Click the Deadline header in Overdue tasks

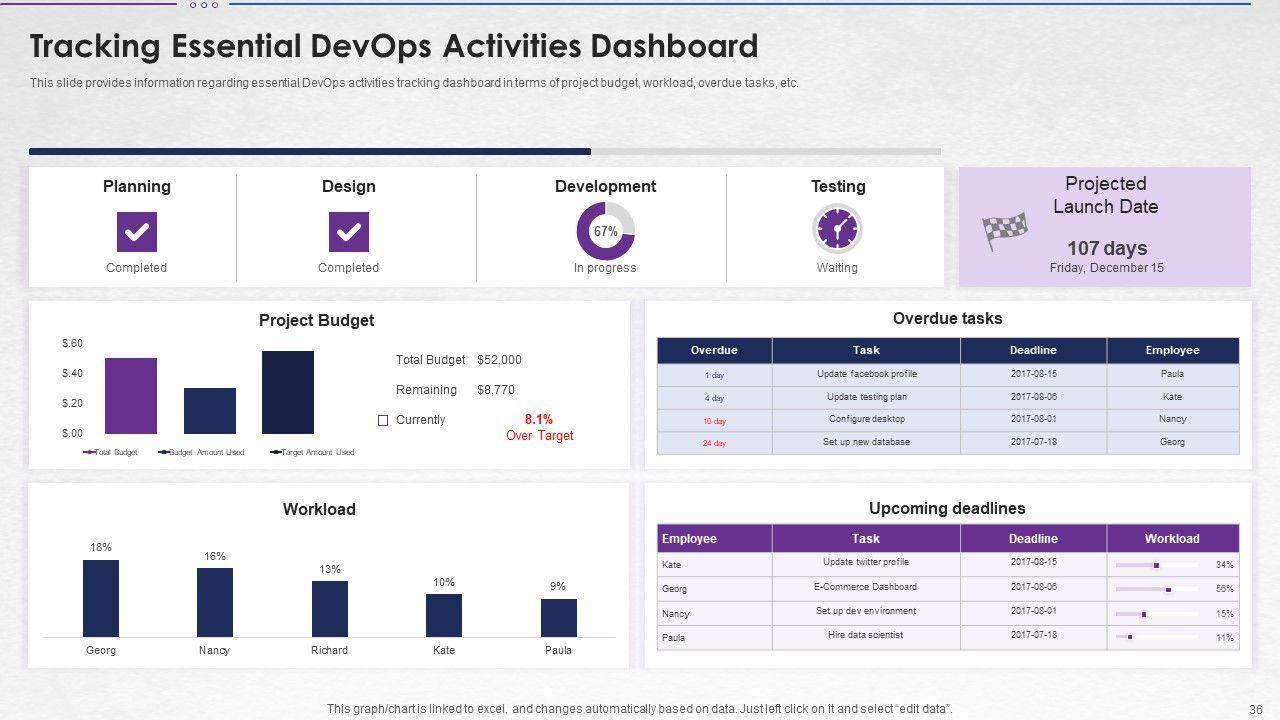[x=1033, y=350]
